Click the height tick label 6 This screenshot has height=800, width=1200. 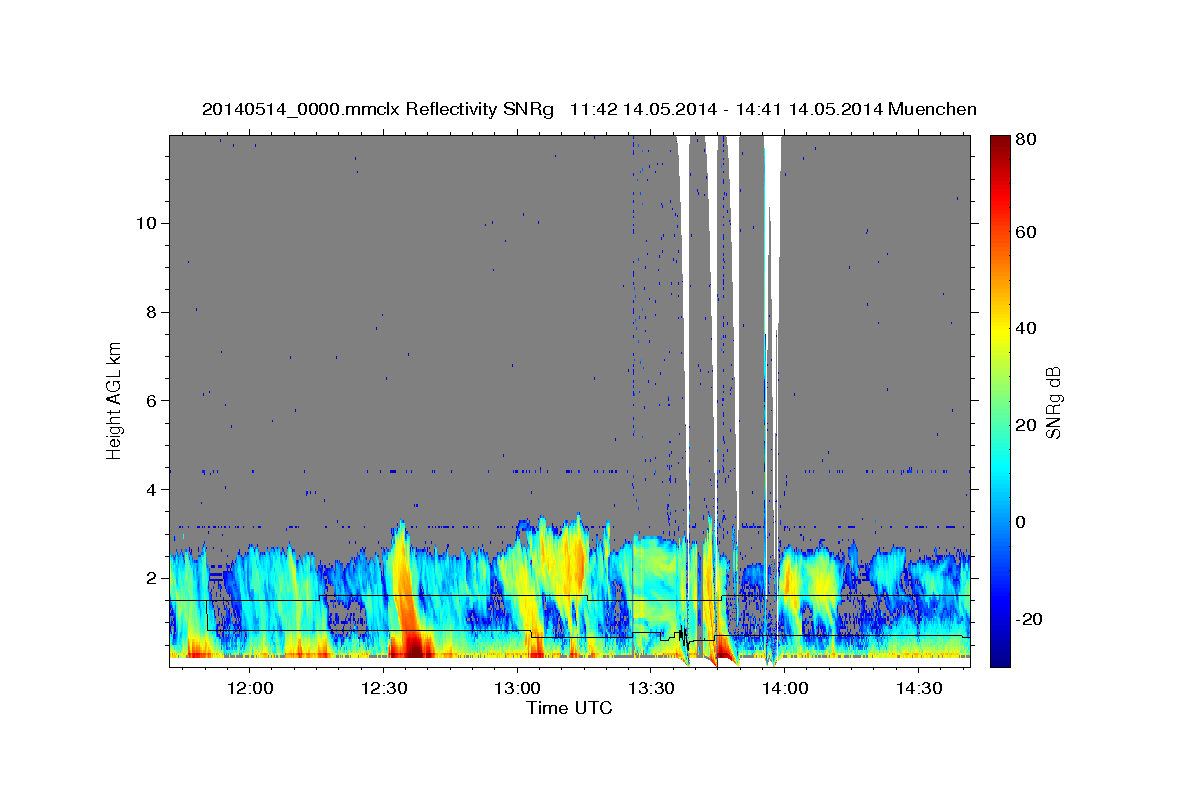pyautogui.click(x=150, y=400)
